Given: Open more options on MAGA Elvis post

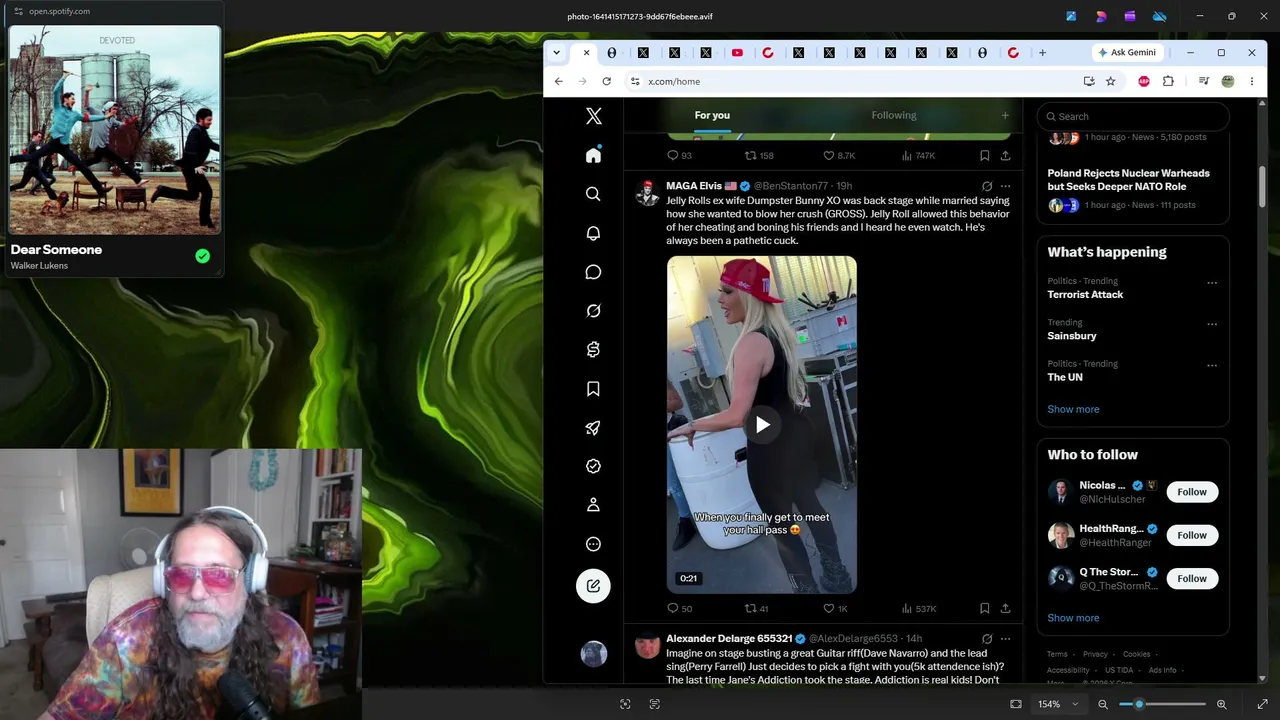Looking at the screenshot, I should pos(1005,186).
